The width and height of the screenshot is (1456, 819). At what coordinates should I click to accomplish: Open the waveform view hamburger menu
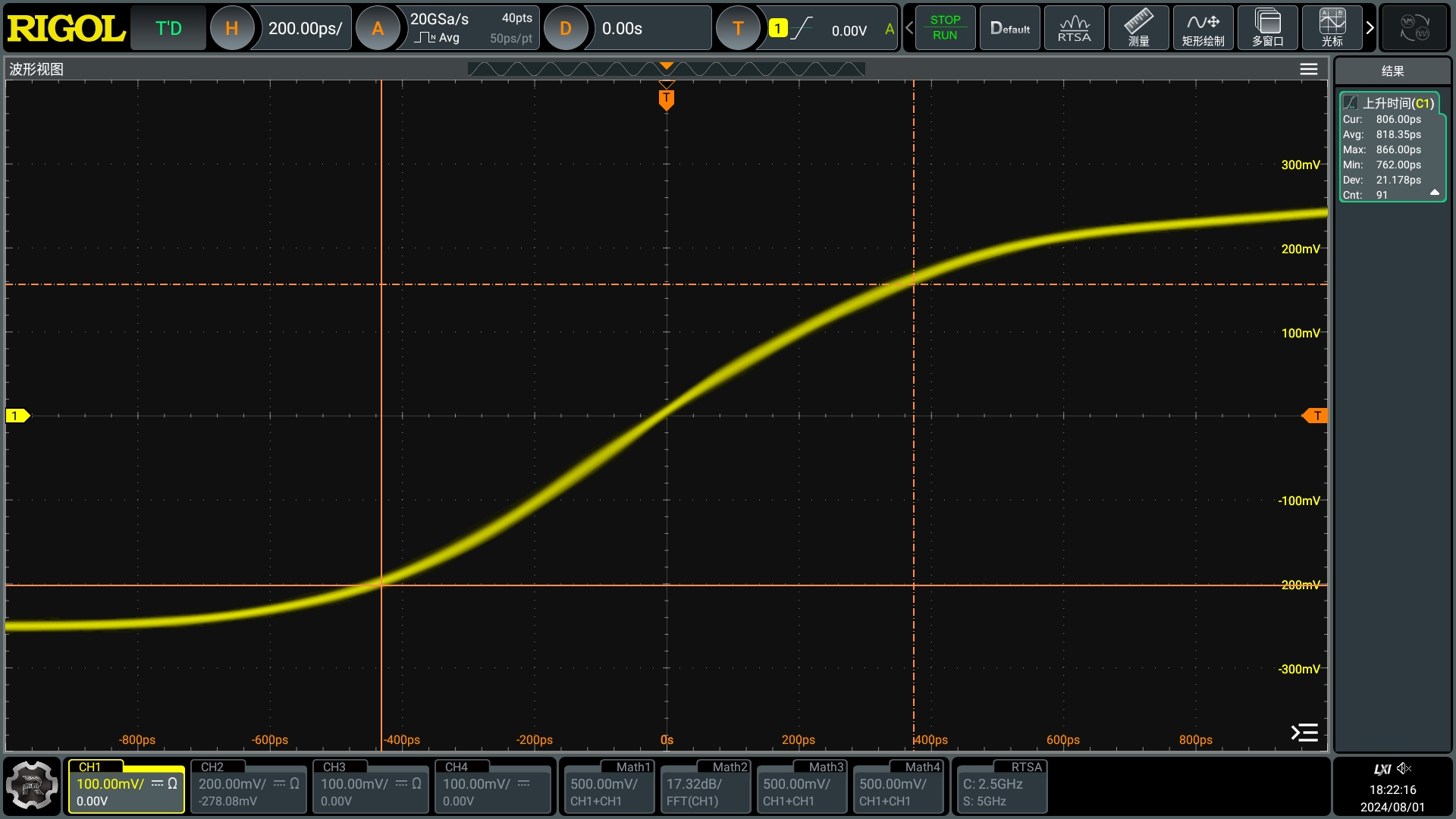point(1308,68)
